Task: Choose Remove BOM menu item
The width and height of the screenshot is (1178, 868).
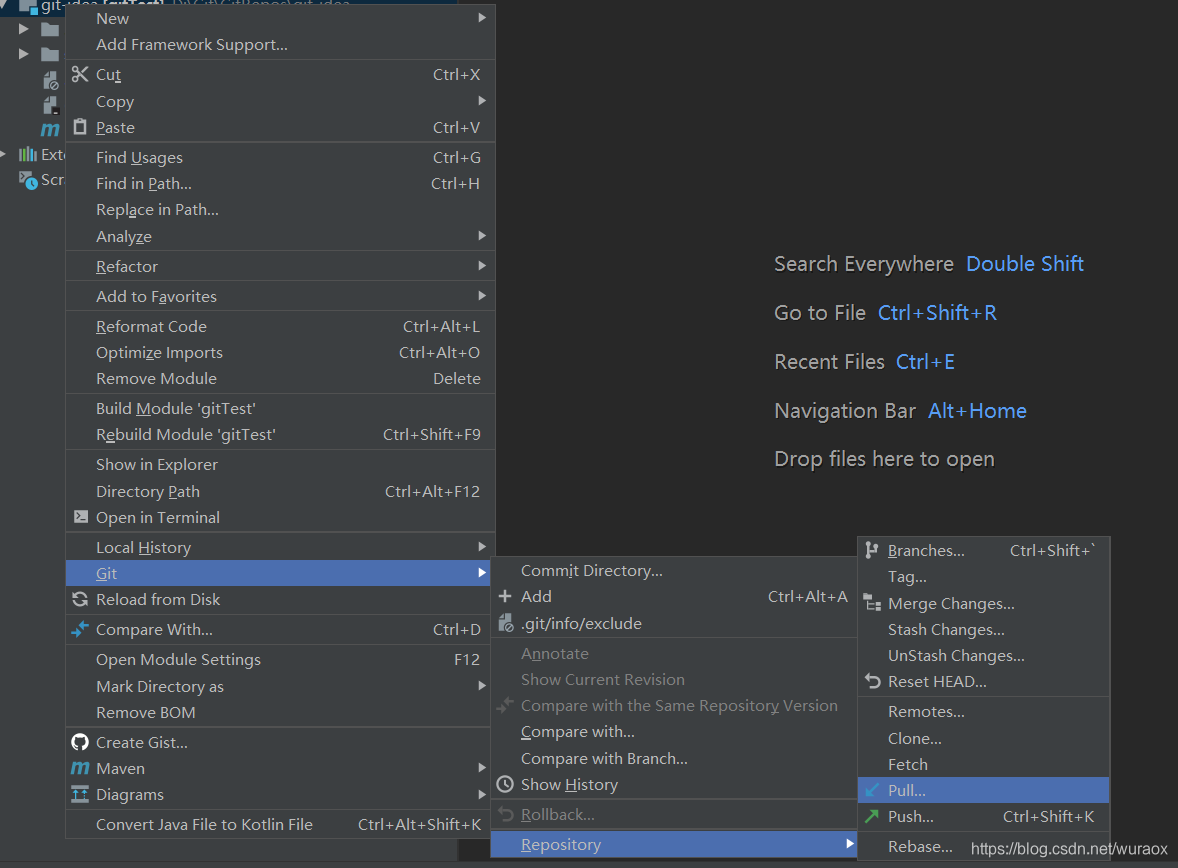Action: pyautogui.click(x=278, y=712)
